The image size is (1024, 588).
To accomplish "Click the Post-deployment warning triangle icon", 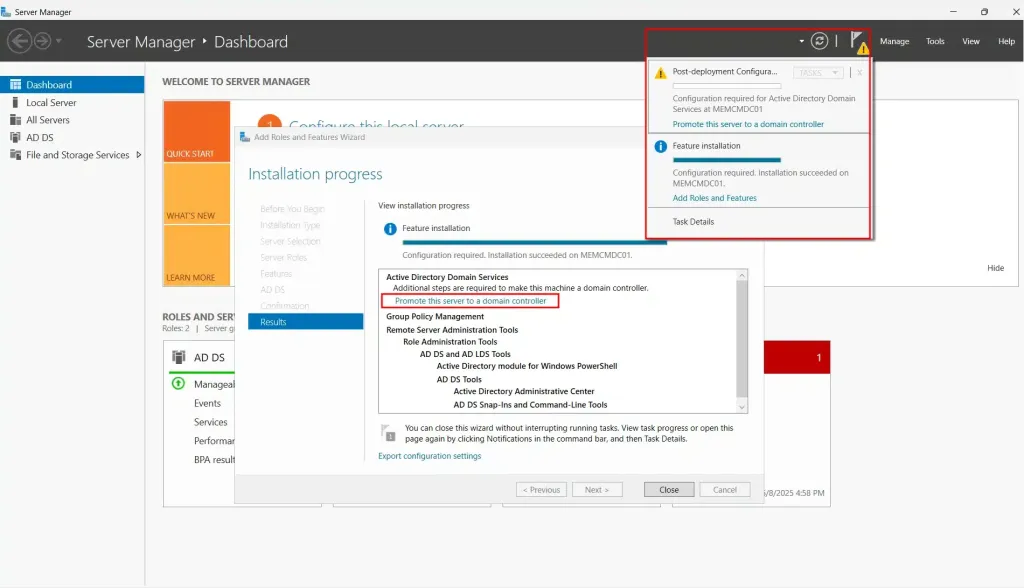I will 660,73.
